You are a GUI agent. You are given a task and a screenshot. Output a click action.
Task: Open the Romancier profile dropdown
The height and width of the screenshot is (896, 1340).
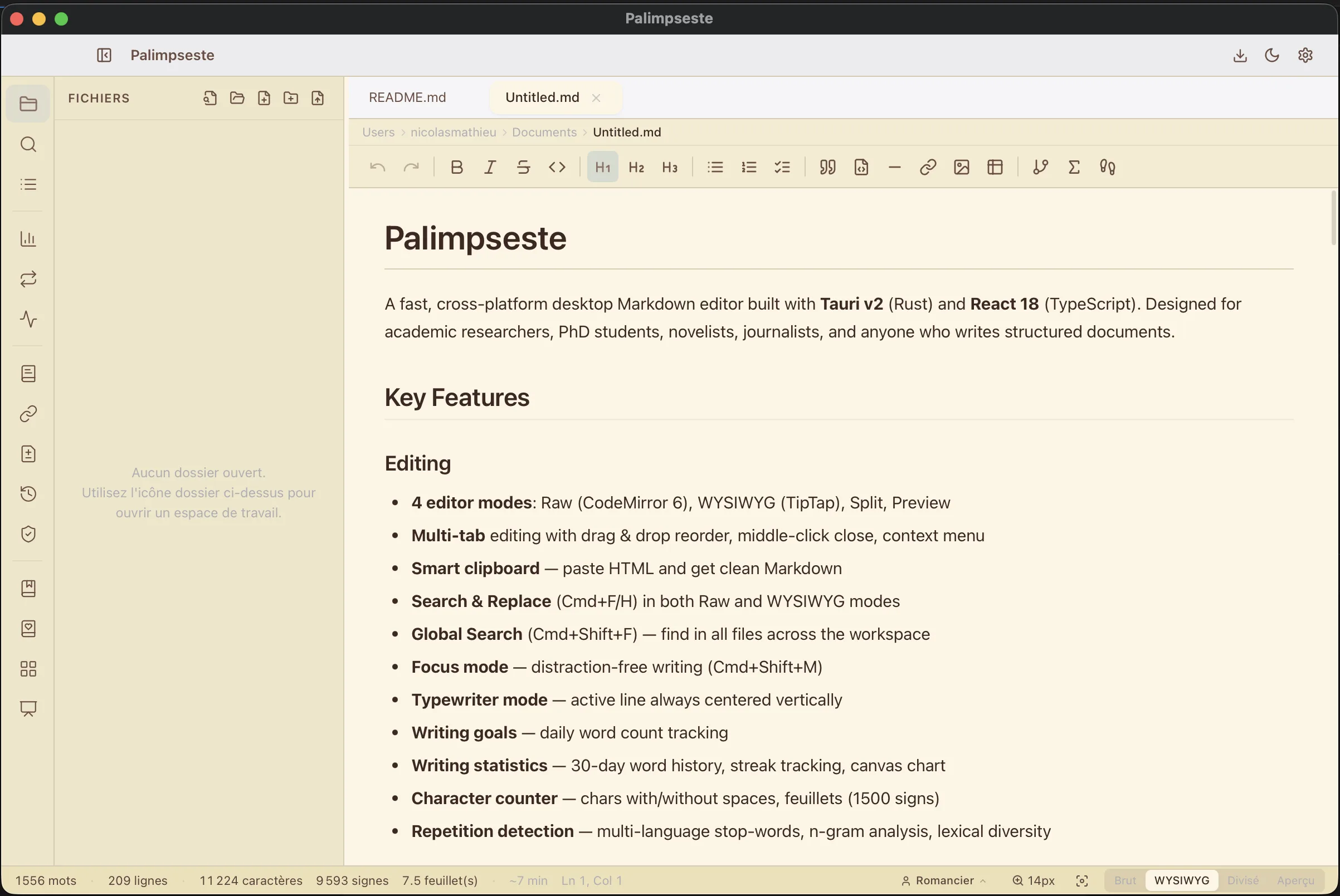[944, 880]
